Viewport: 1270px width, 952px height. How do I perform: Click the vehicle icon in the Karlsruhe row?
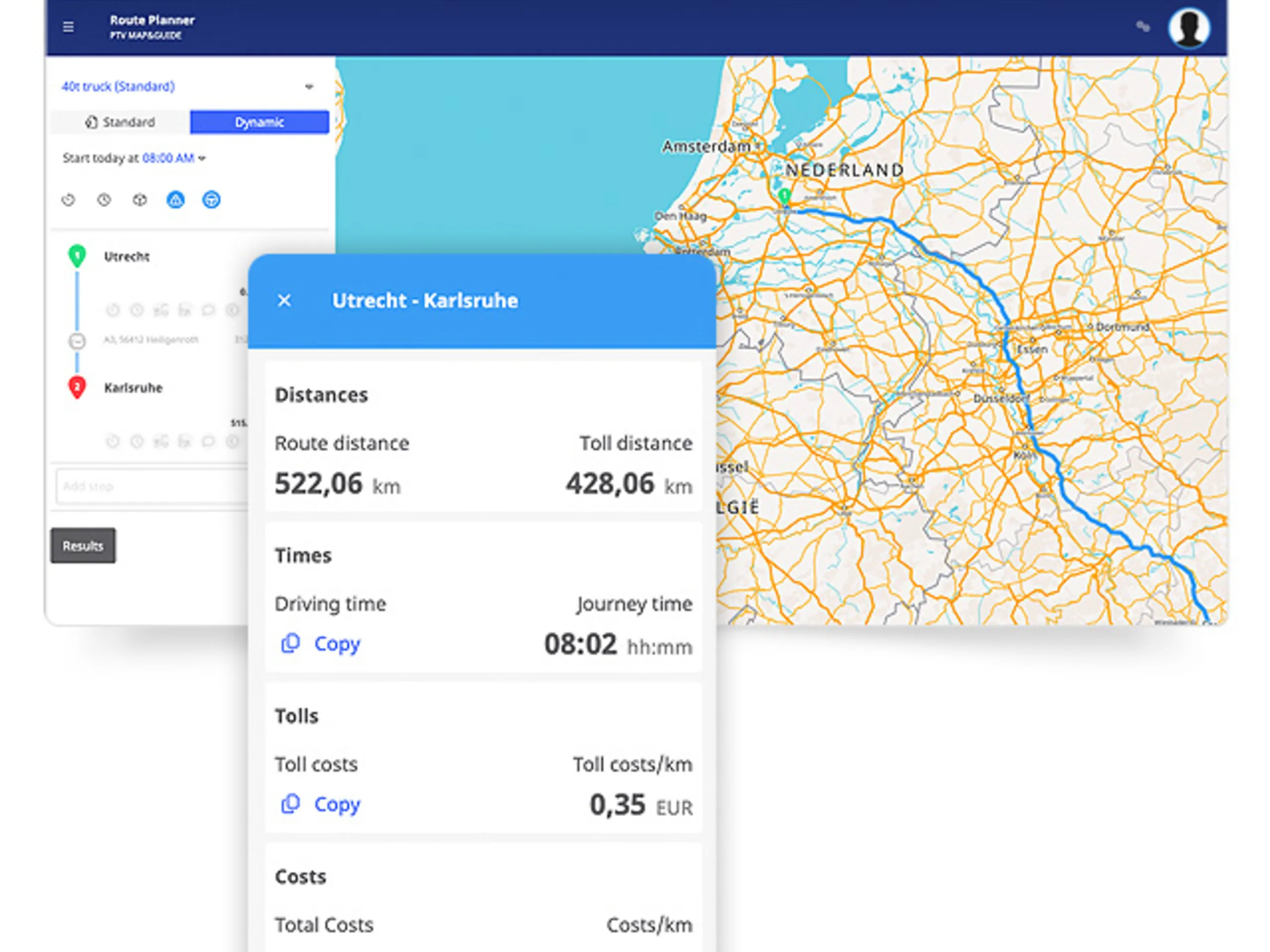[x=161, y=441]
